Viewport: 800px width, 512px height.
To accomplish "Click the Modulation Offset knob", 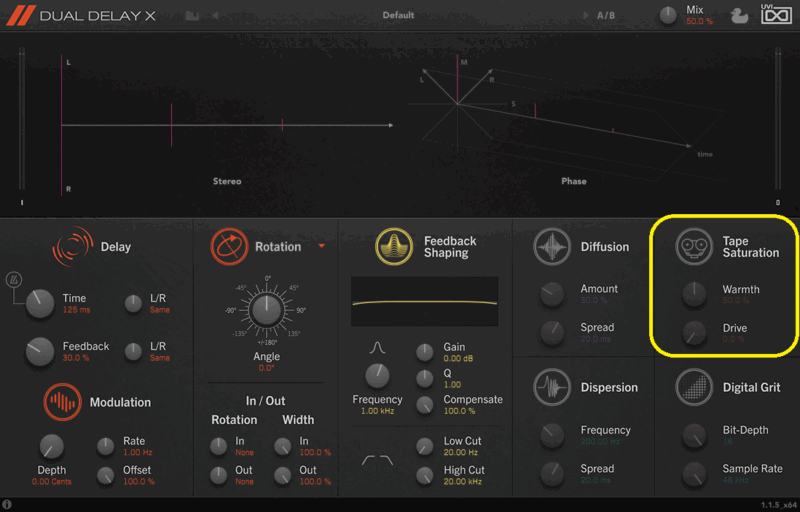I will 106,476.
